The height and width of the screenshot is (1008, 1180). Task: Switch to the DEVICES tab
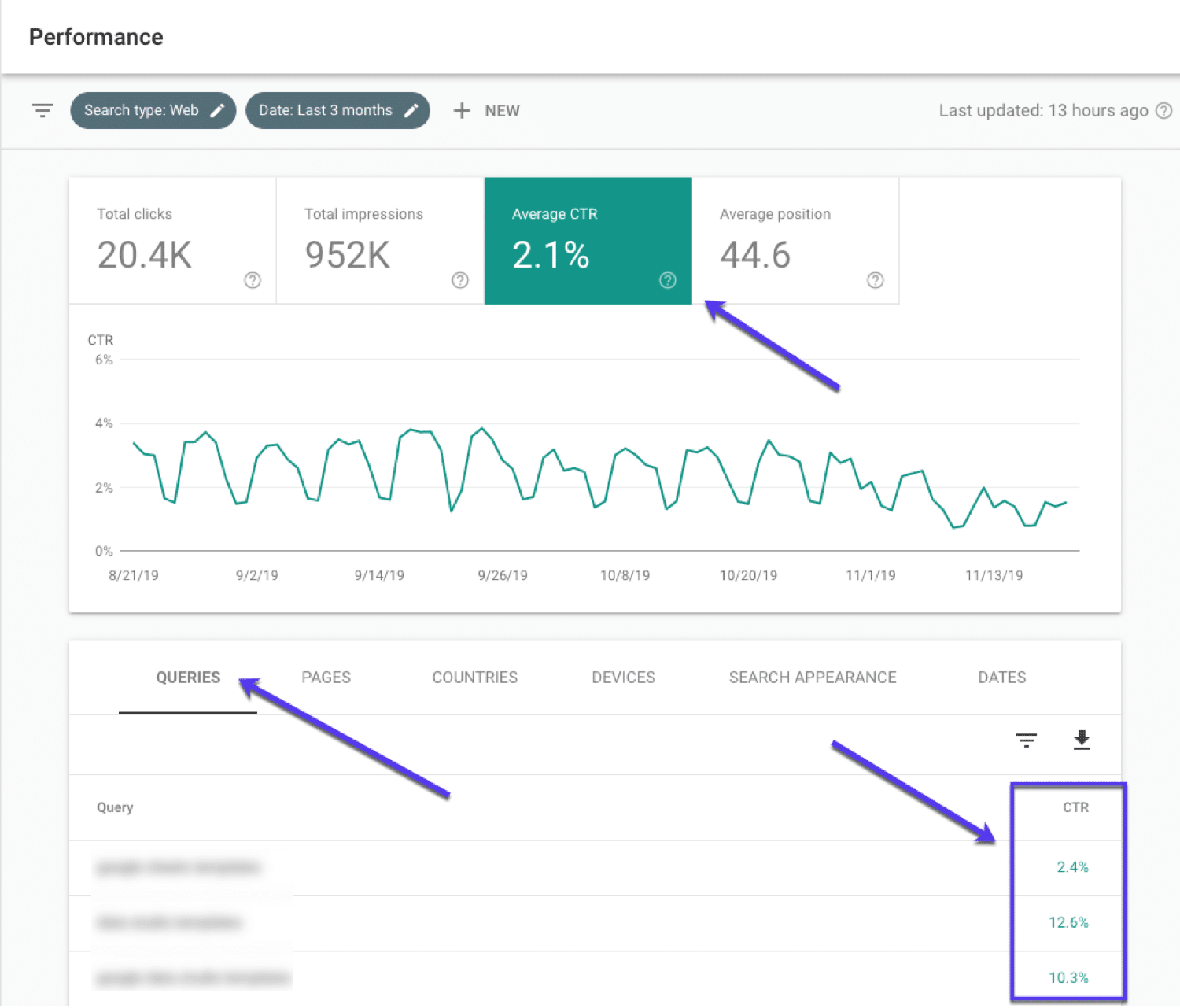(x=623, y=678)
